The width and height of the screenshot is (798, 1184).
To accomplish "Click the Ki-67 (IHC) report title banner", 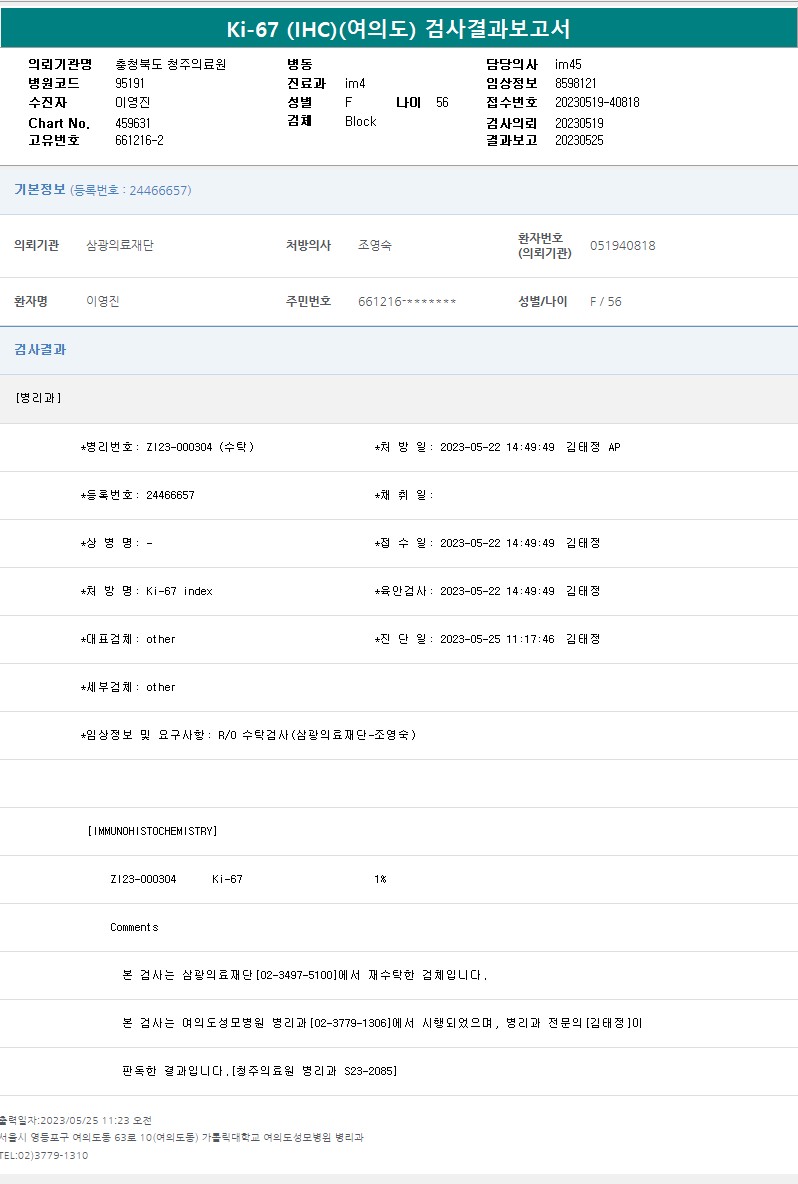I will click(398, 29).
